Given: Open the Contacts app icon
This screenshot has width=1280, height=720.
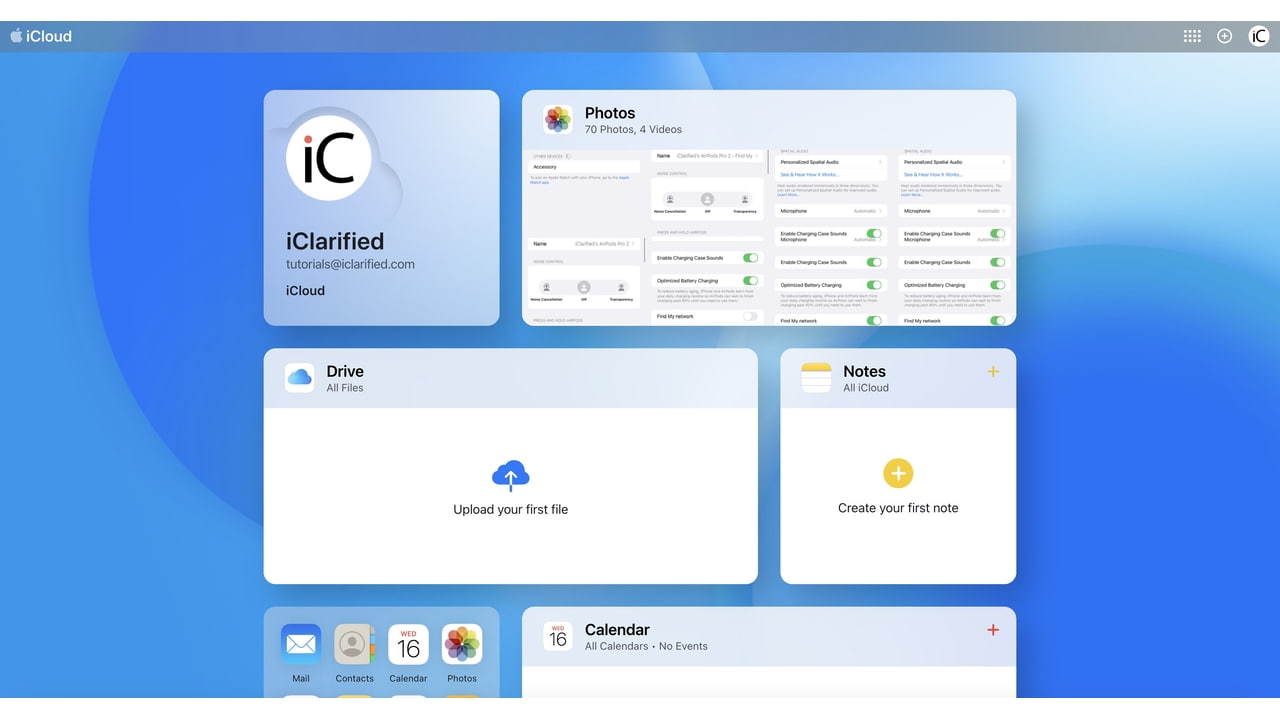Looking at the screenshot, I should pyautogui.click(x=354, y=644).
